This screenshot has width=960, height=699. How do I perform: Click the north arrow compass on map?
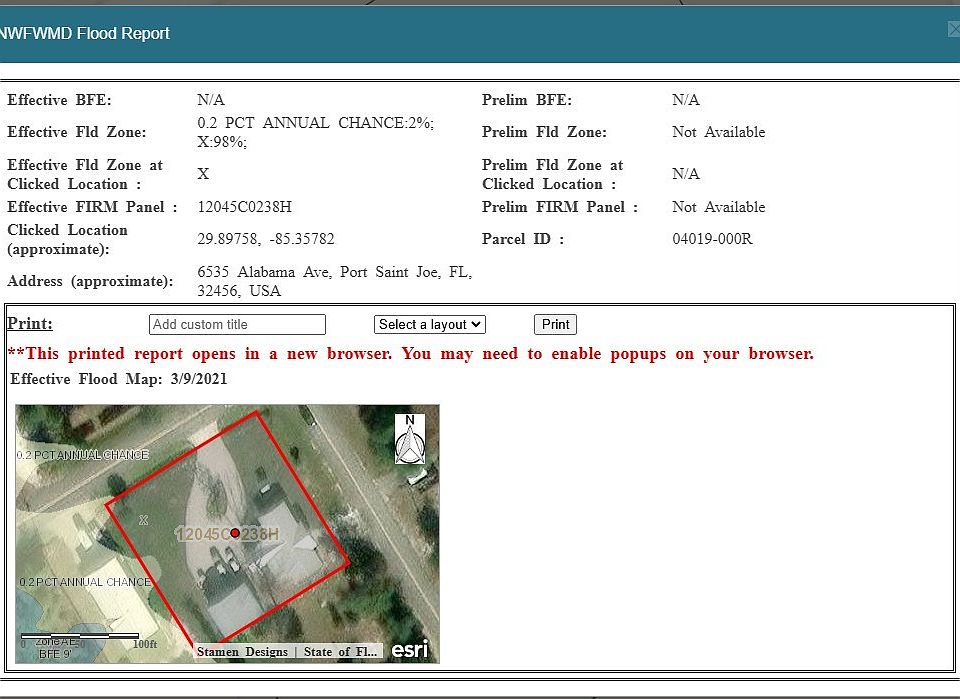tap(410, 439)
